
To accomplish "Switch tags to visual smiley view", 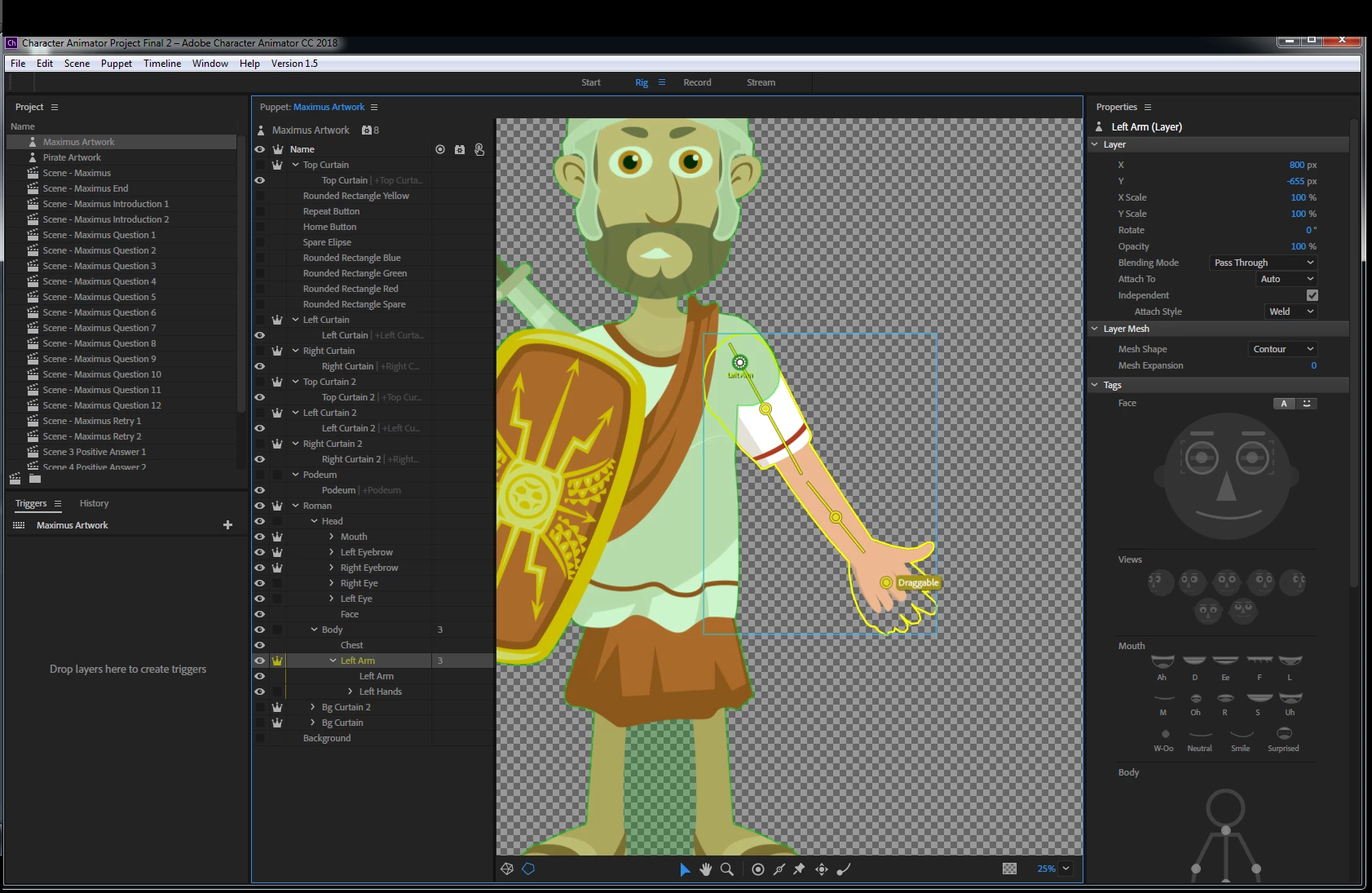I will pyautogui.click(x=1307, y=404).
